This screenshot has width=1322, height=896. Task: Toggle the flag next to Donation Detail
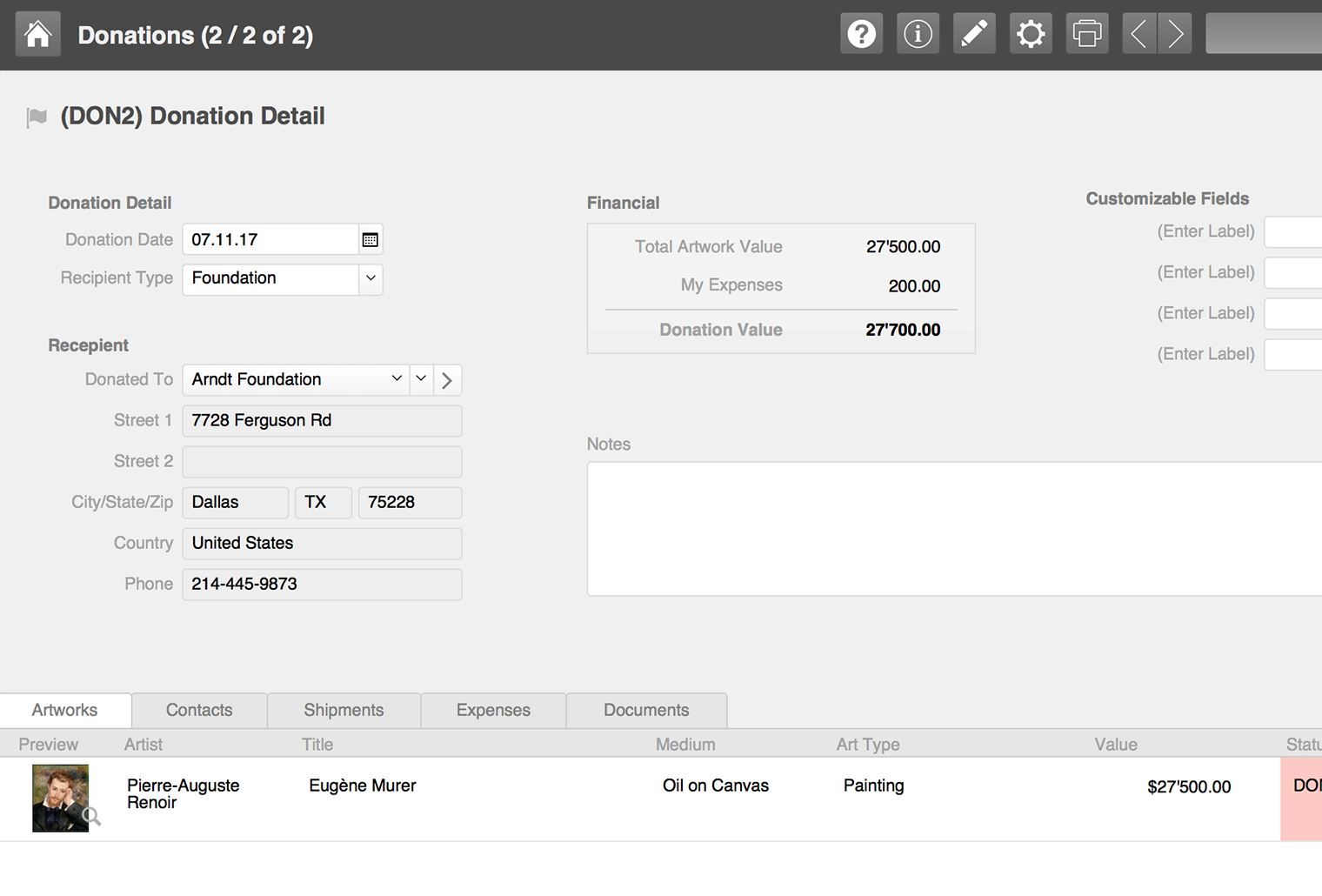37,117
